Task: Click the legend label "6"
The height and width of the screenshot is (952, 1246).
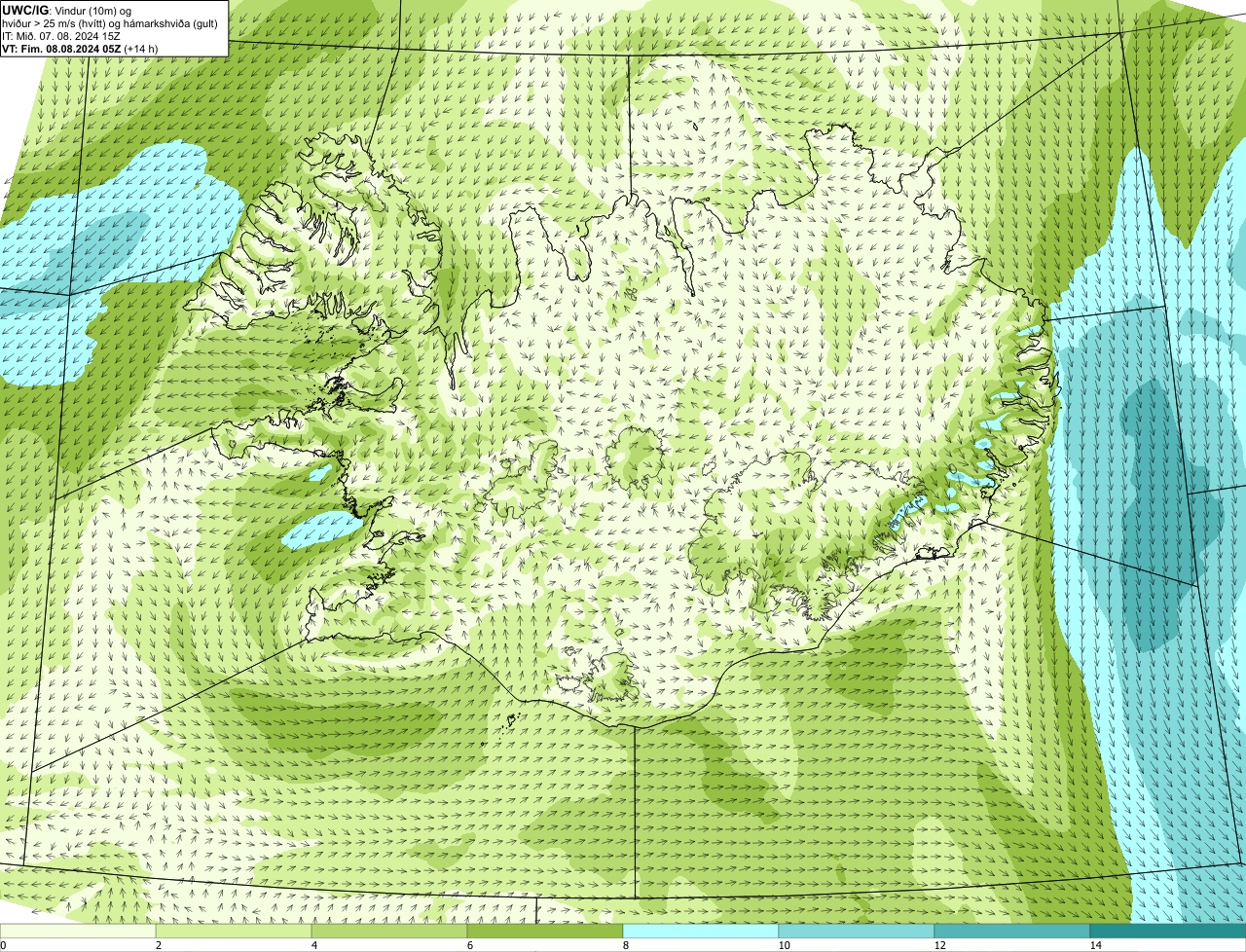Action: 469,945
